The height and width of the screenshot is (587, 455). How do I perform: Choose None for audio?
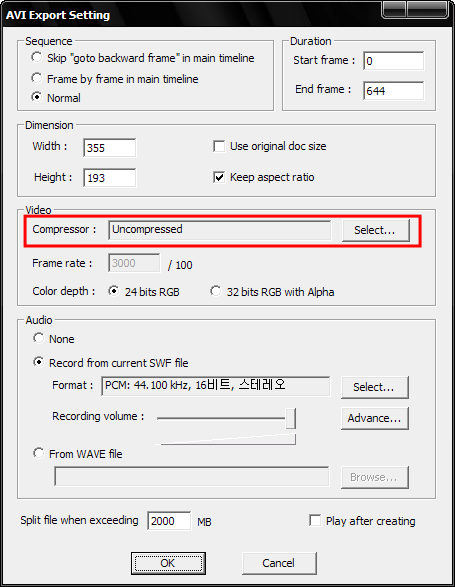39,338
